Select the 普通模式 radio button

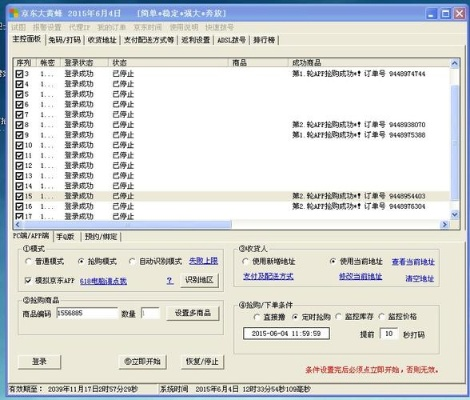pos(28,261)
